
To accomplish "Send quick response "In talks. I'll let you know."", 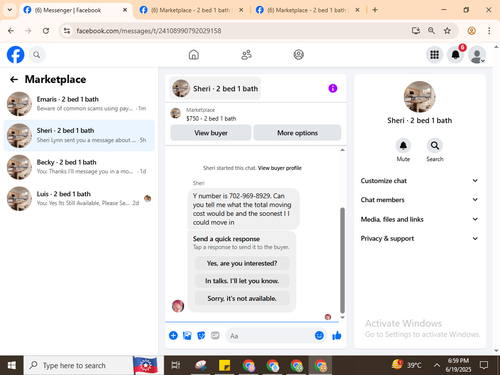I will click(242, 281).
